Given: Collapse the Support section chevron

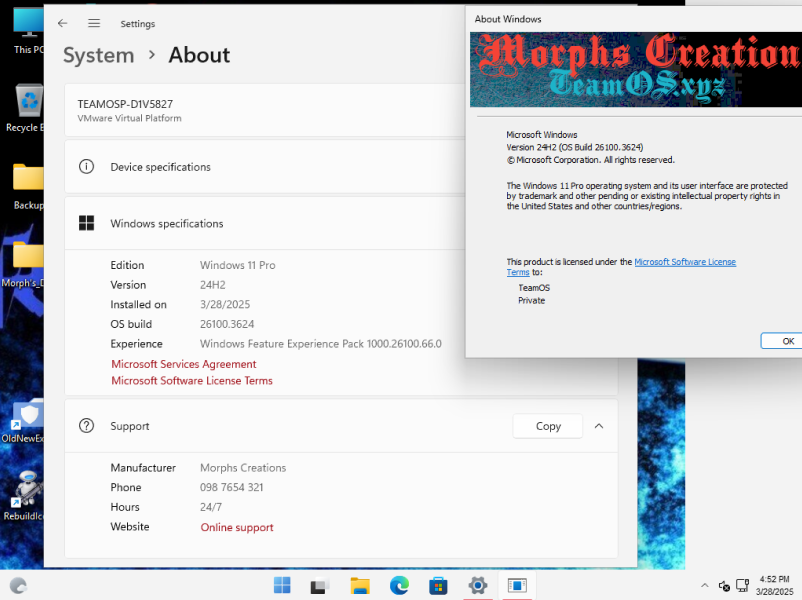Looking at the screenshot, I should 599,426.
